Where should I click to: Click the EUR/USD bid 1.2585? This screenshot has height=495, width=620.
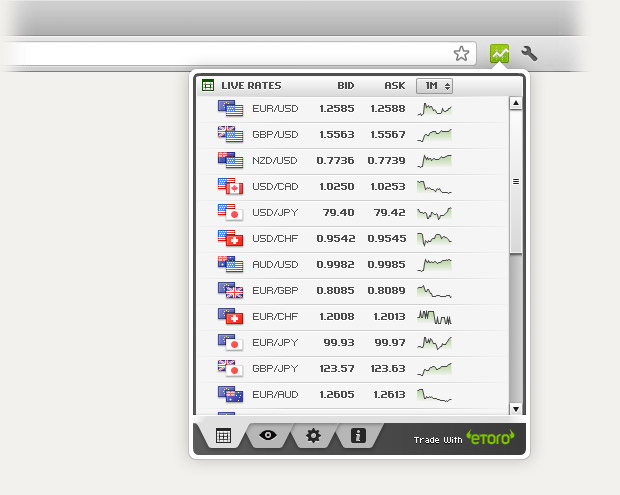click(x=336, y=109)
